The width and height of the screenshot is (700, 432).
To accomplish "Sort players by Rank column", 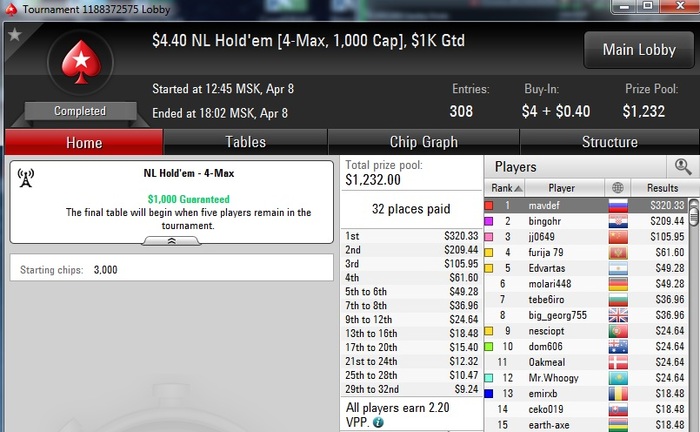I will coord(505,188).
